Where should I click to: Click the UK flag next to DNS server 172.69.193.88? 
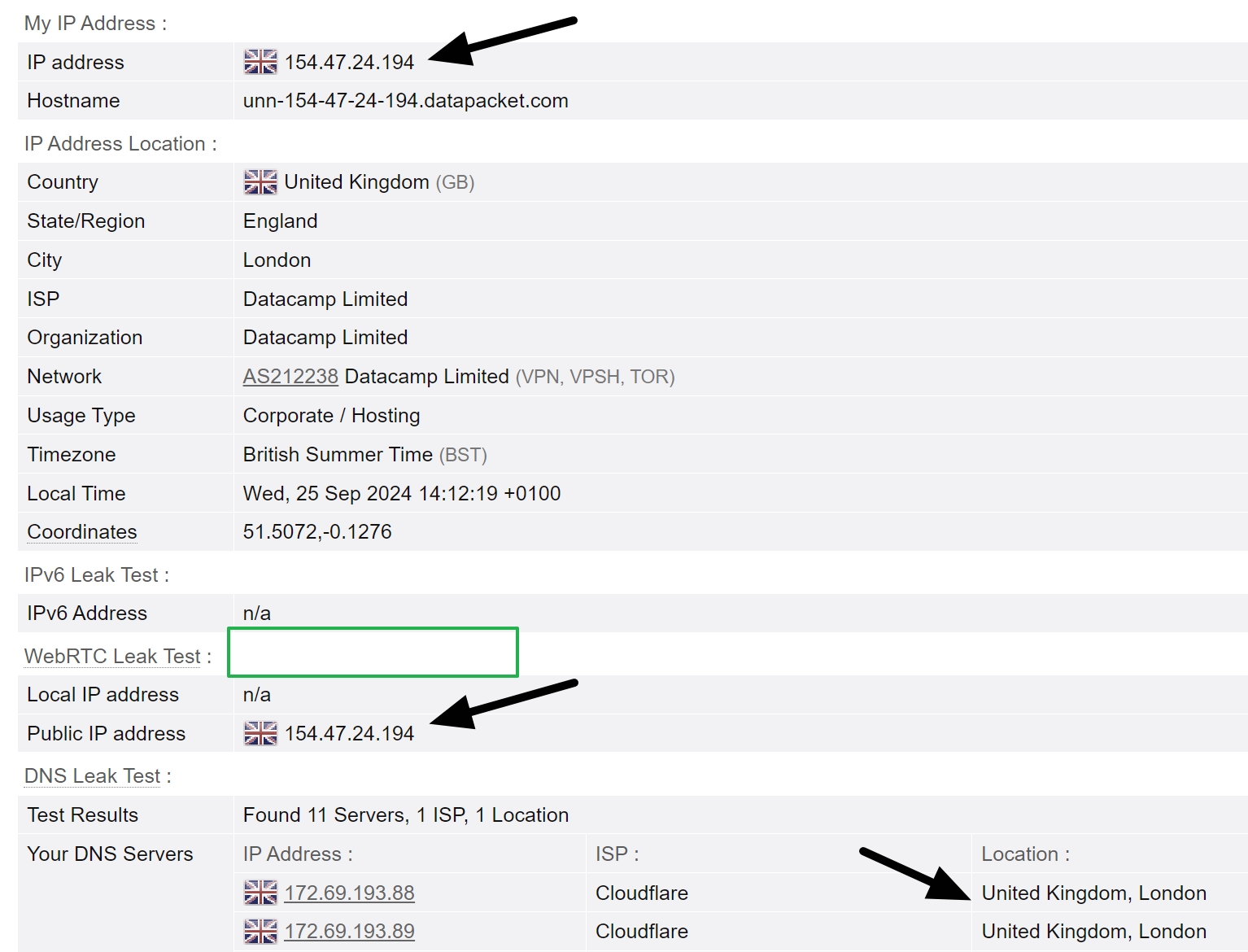point(259,892)
